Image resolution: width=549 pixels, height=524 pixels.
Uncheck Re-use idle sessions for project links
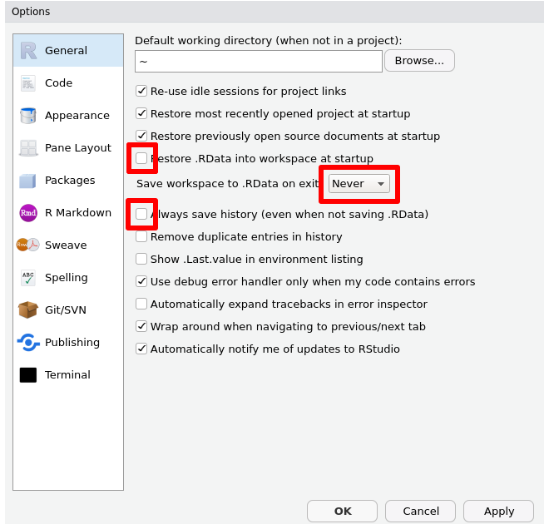point(141,91)
